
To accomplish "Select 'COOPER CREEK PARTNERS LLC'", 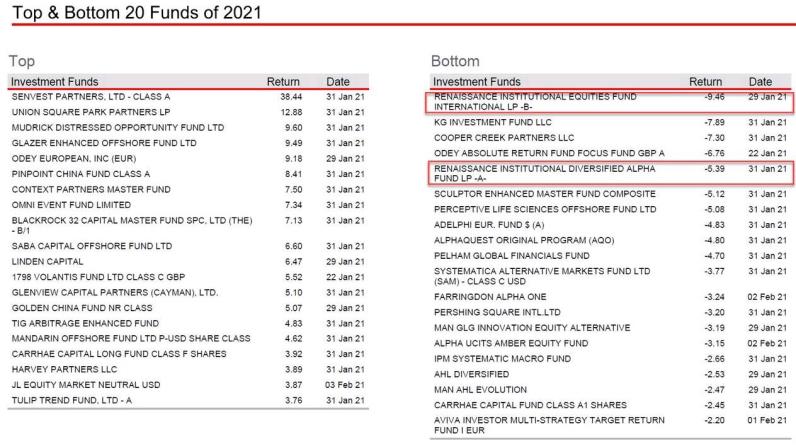I will click(x=504, y=138).
